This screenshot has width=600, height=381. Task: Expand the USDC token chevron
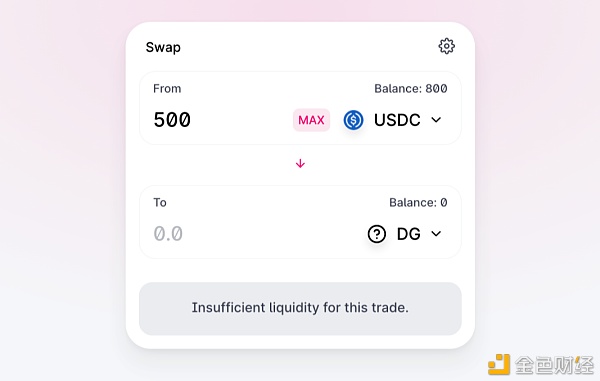(x=436, y=120)
